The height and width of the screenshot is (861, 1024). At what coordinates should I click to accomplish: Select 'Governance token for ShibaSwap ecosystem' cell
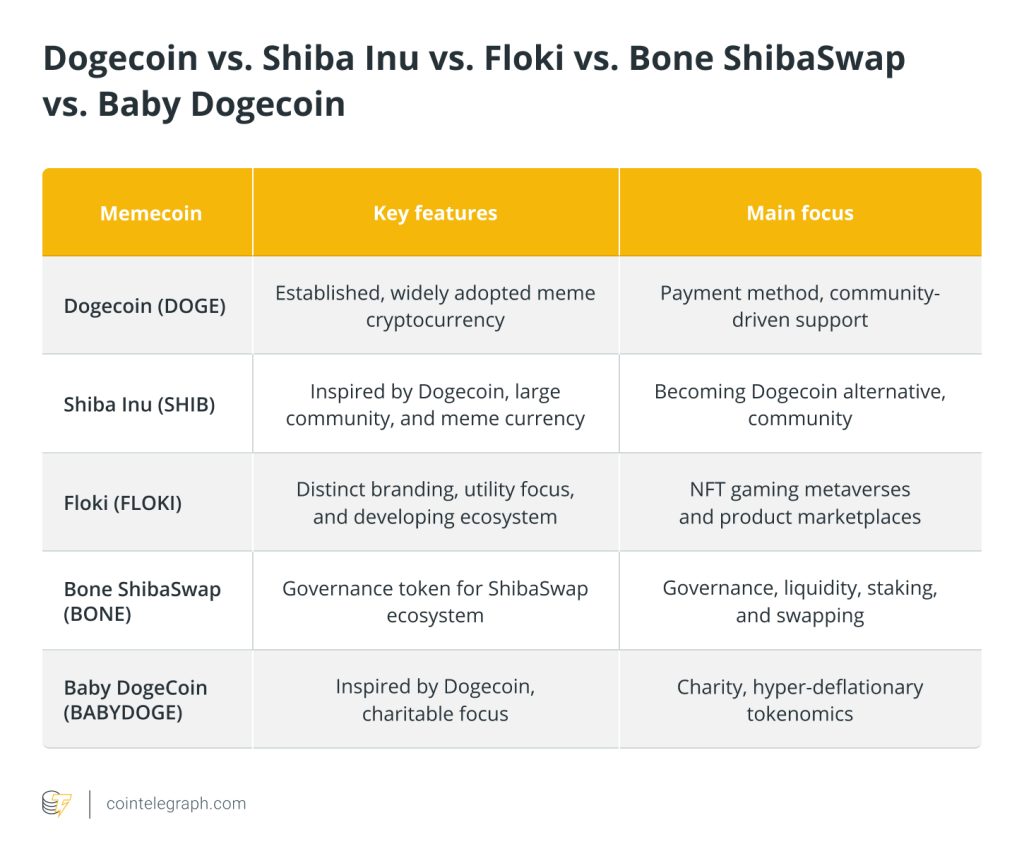(435, 601)
